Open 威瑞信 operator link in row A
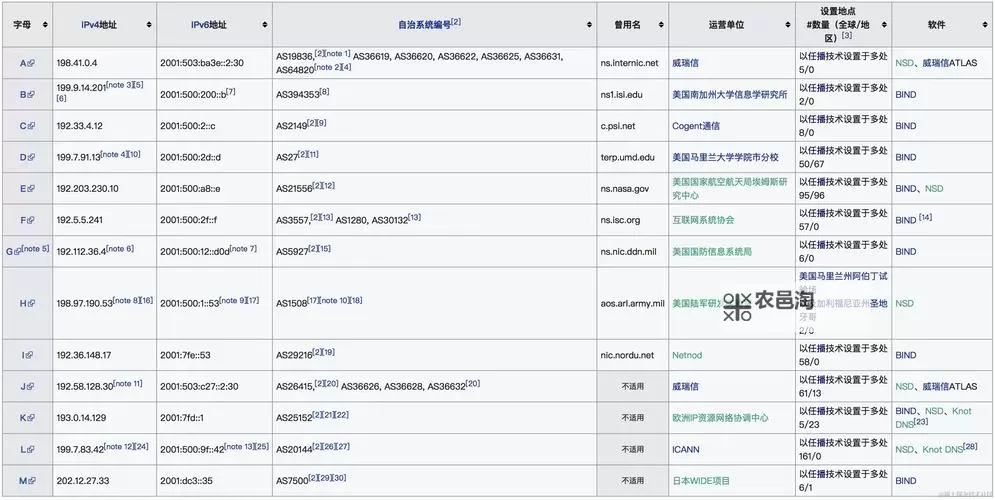Screen dimensions: 995x500 [685, 63]
